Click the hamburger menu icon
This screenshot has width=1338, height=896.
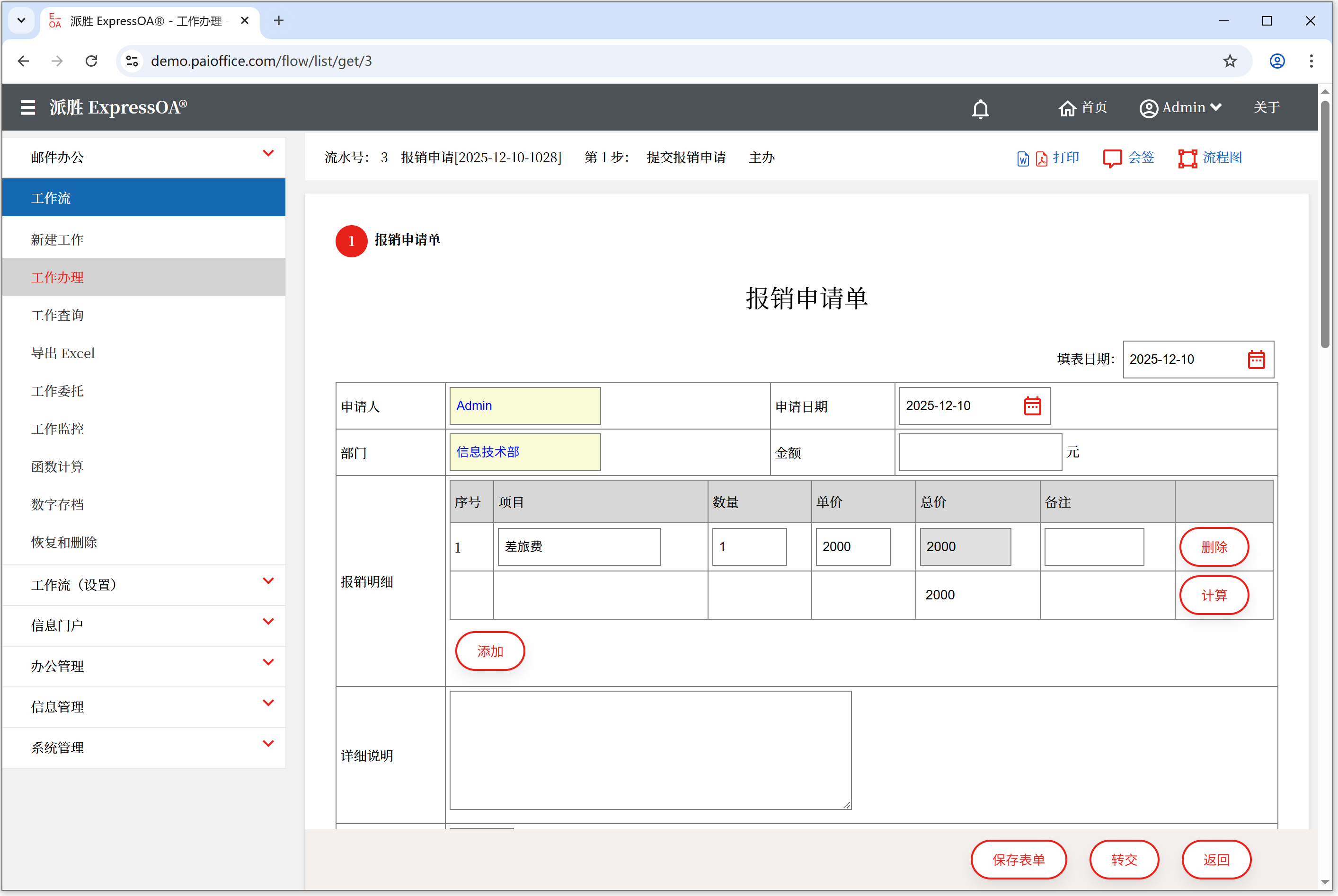tap(27, 107)
